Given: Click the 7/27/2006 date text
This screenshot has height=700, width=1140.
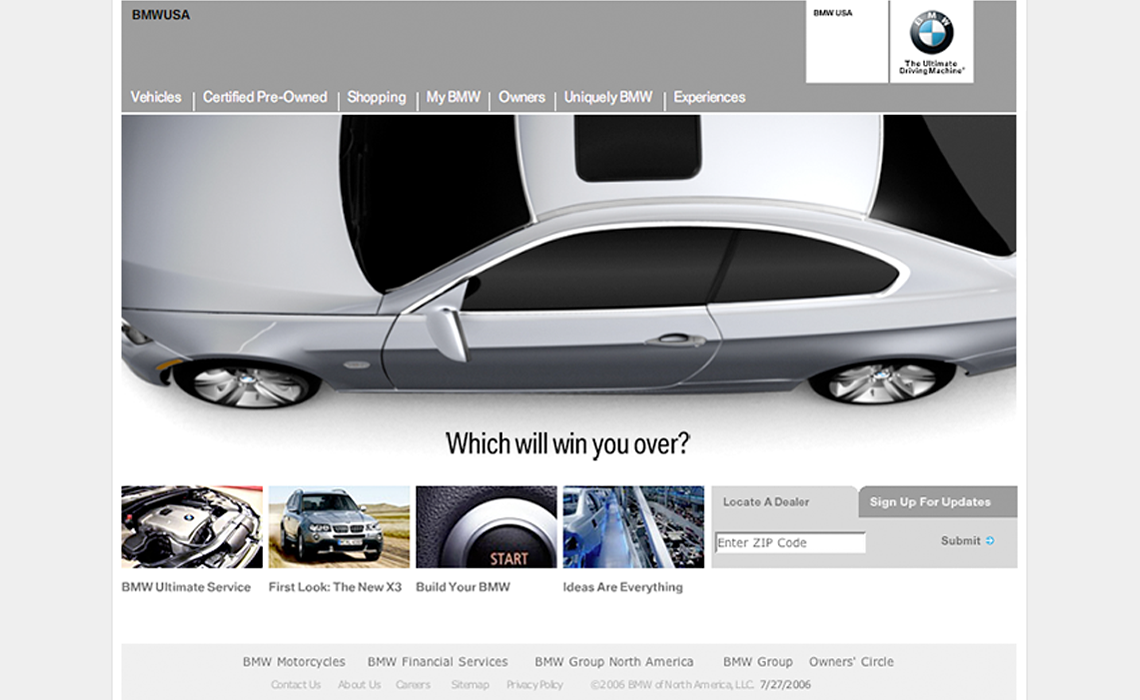Looking at the screenshot, I should pos(785,685).
